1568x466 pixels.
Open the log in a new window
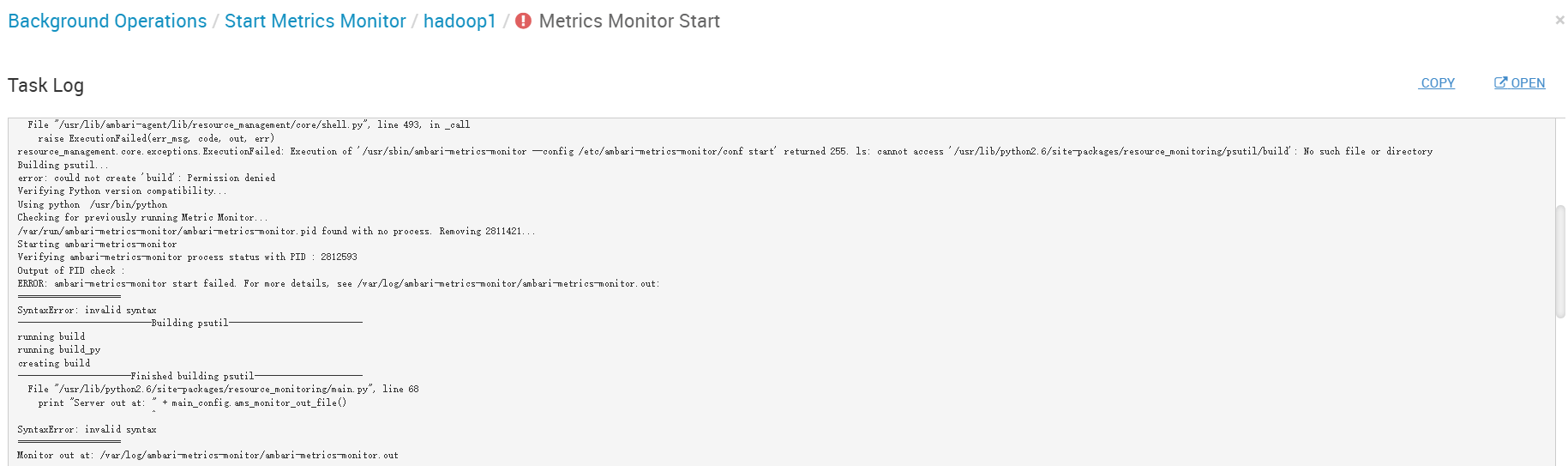point(1520,83)
